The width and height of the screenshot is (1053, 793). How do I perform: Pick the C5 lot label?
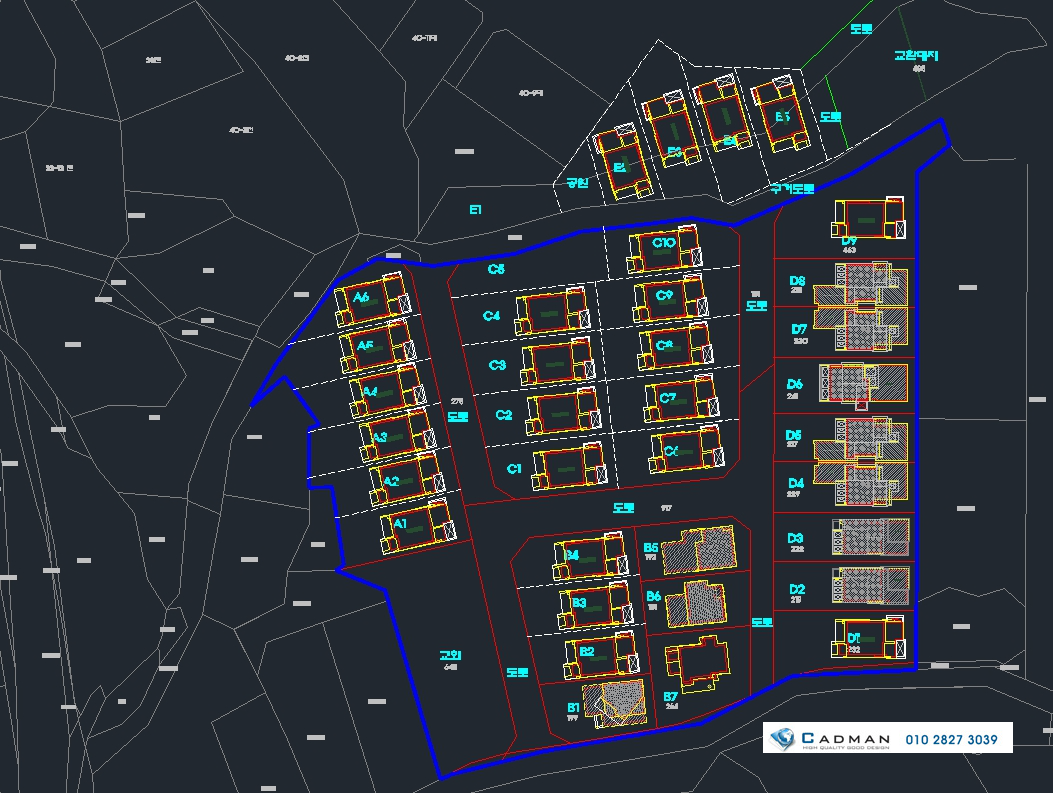(x=496, y=269)
